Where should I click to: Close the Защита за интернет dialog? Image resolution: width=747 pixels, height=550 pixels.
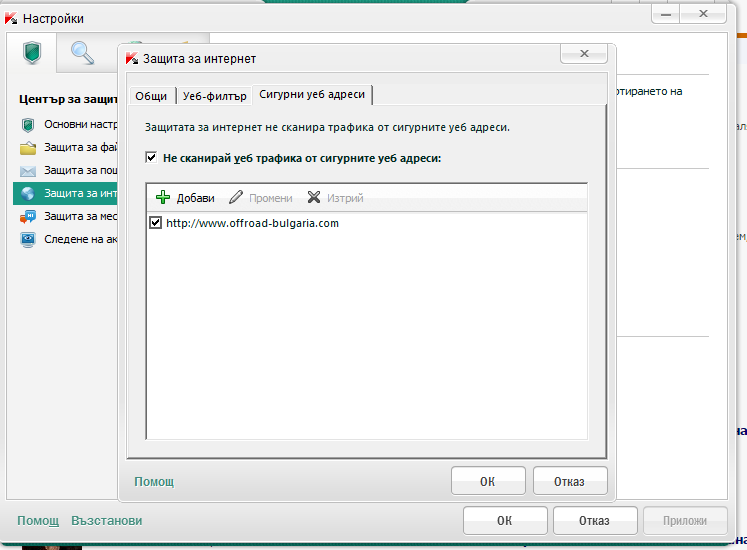click(584, 53)
